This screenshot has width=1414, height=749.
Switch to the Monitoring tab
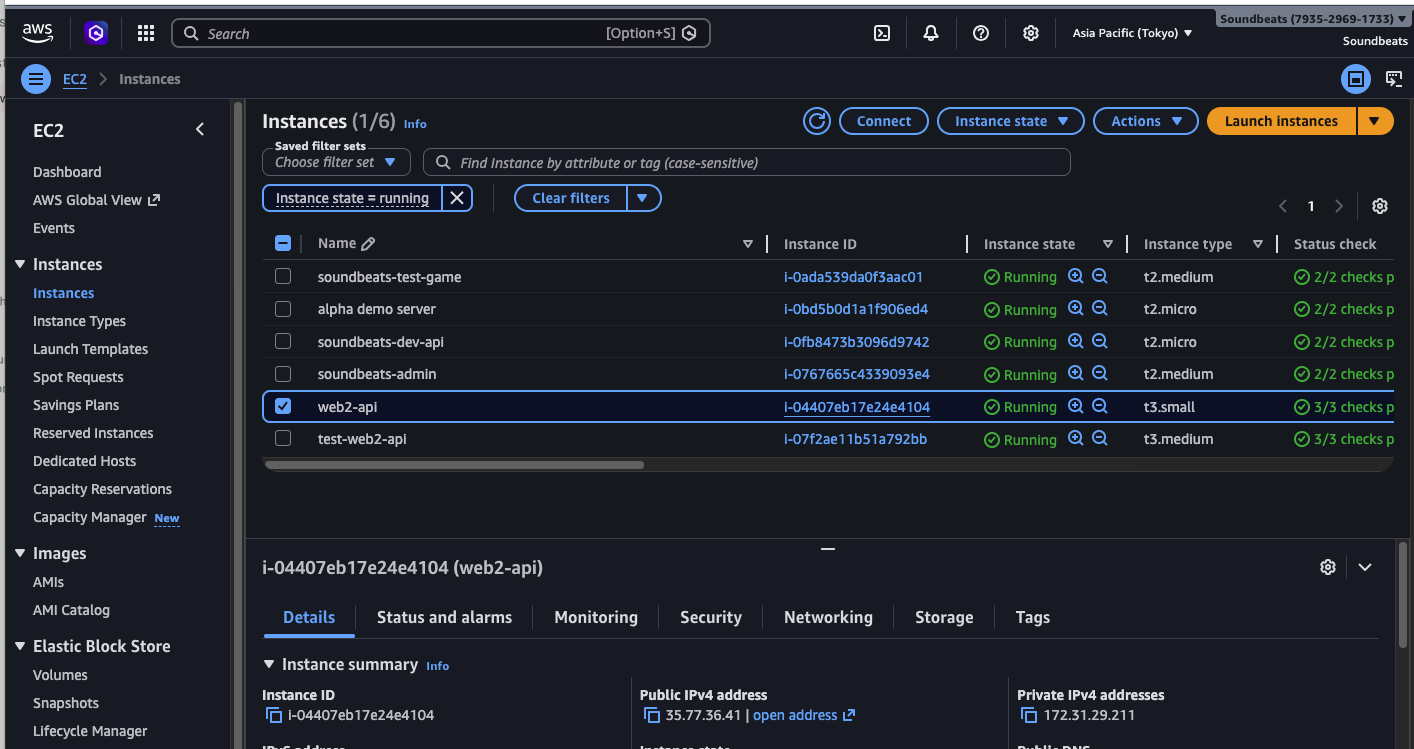pyautogui.click(x=596, y=617)
